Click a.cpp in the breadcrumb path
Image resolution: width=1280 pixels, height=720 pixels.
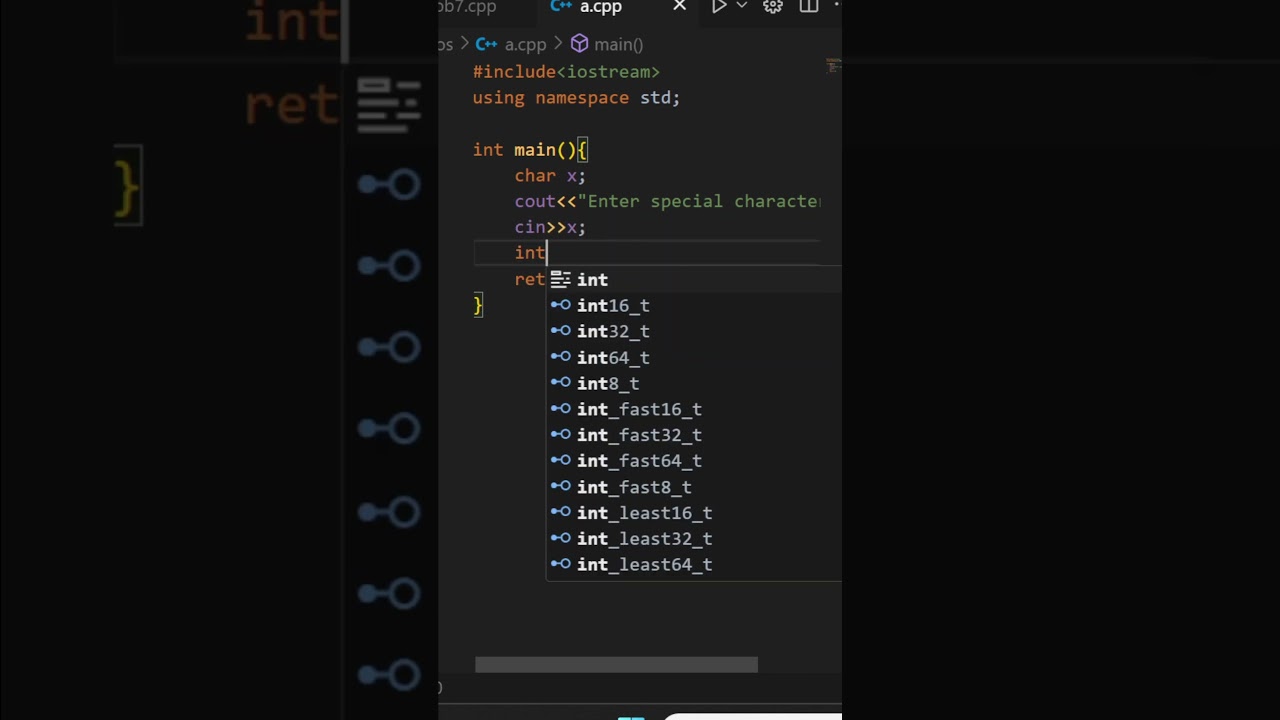[525, 44]
